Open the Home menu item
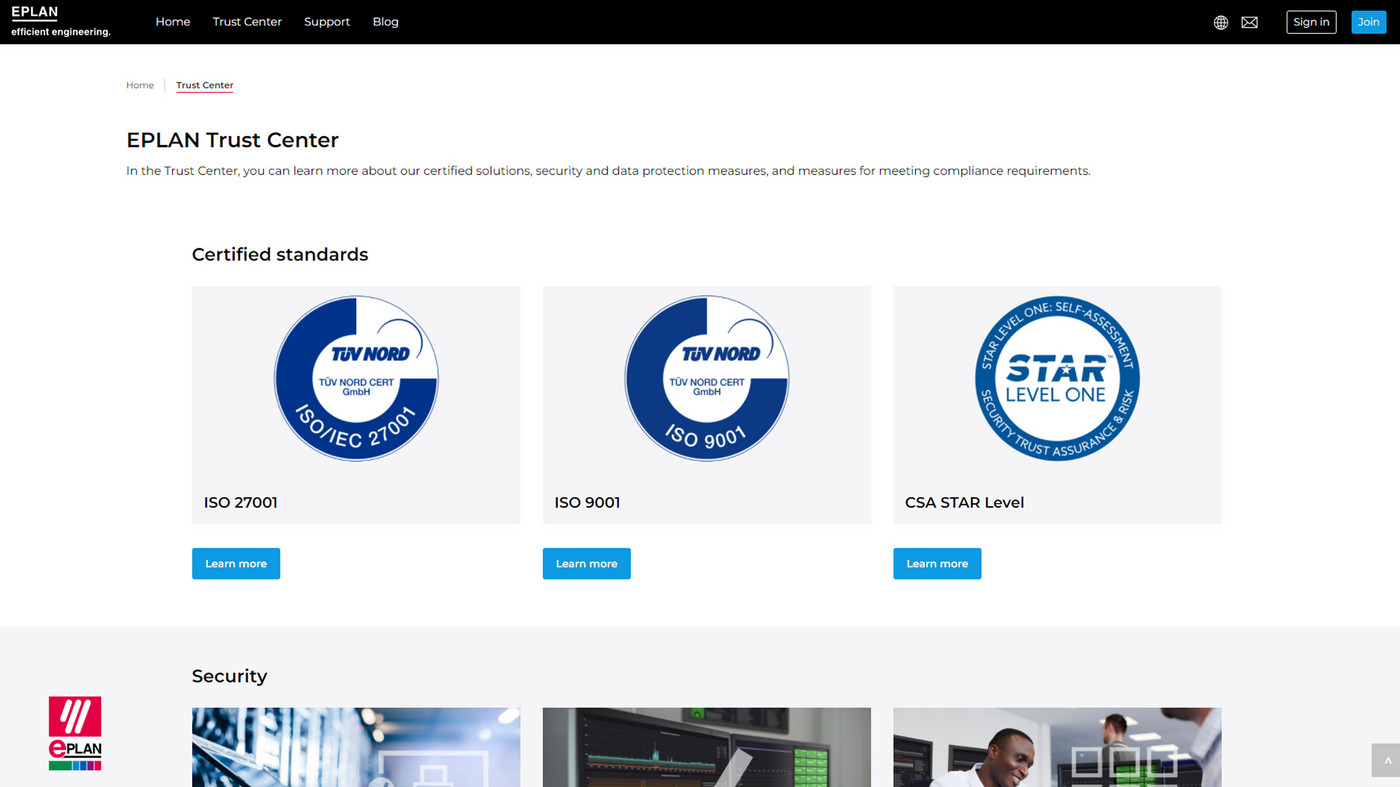 tap(172, 22)
